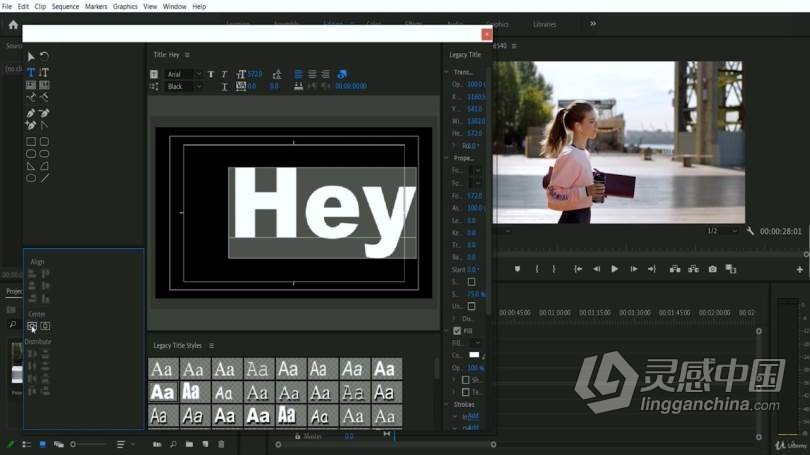This screenshot has width=810, height=455.
Task: Click the Lift button in Program Monitor
Action: coord(675,269)
